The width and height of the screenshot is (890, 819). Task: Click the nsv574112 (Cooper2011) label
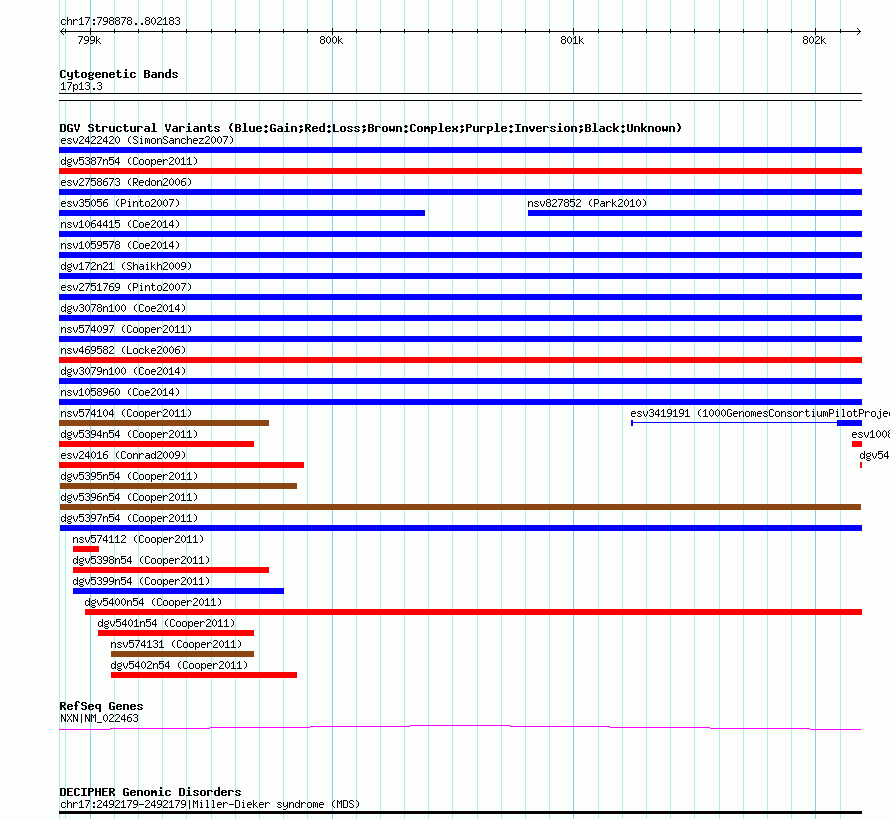click(x=138, y=539)
